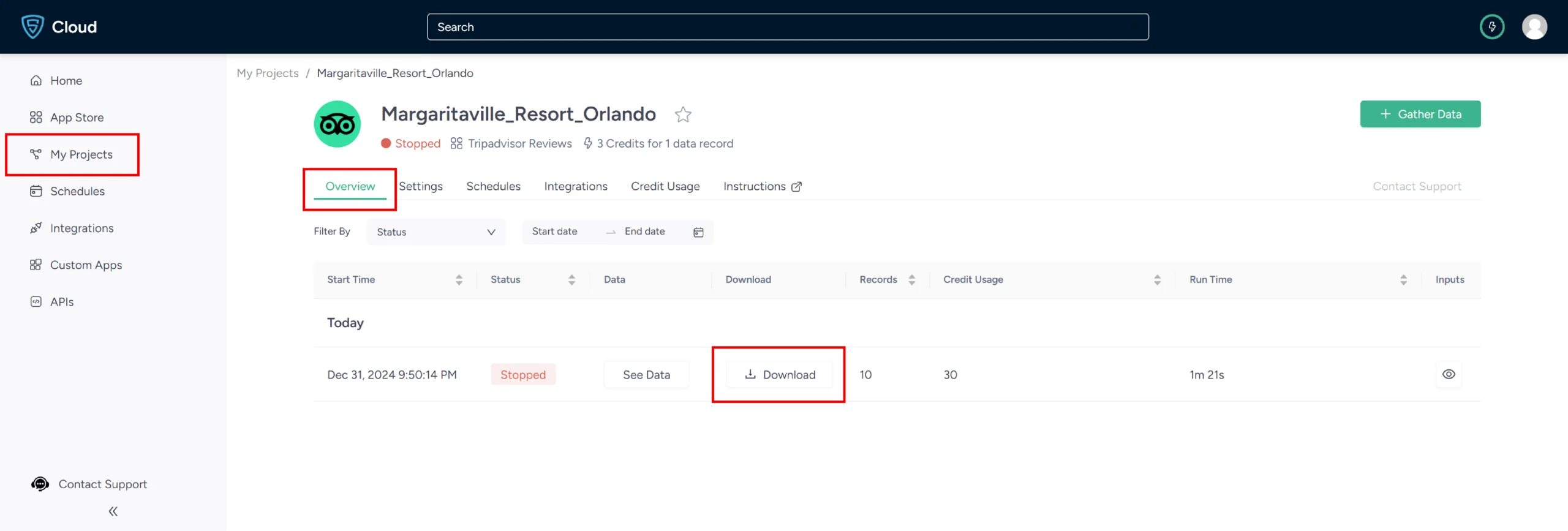
Task: Open Schedules in sidebar
Action: click(x=67, y=191)
